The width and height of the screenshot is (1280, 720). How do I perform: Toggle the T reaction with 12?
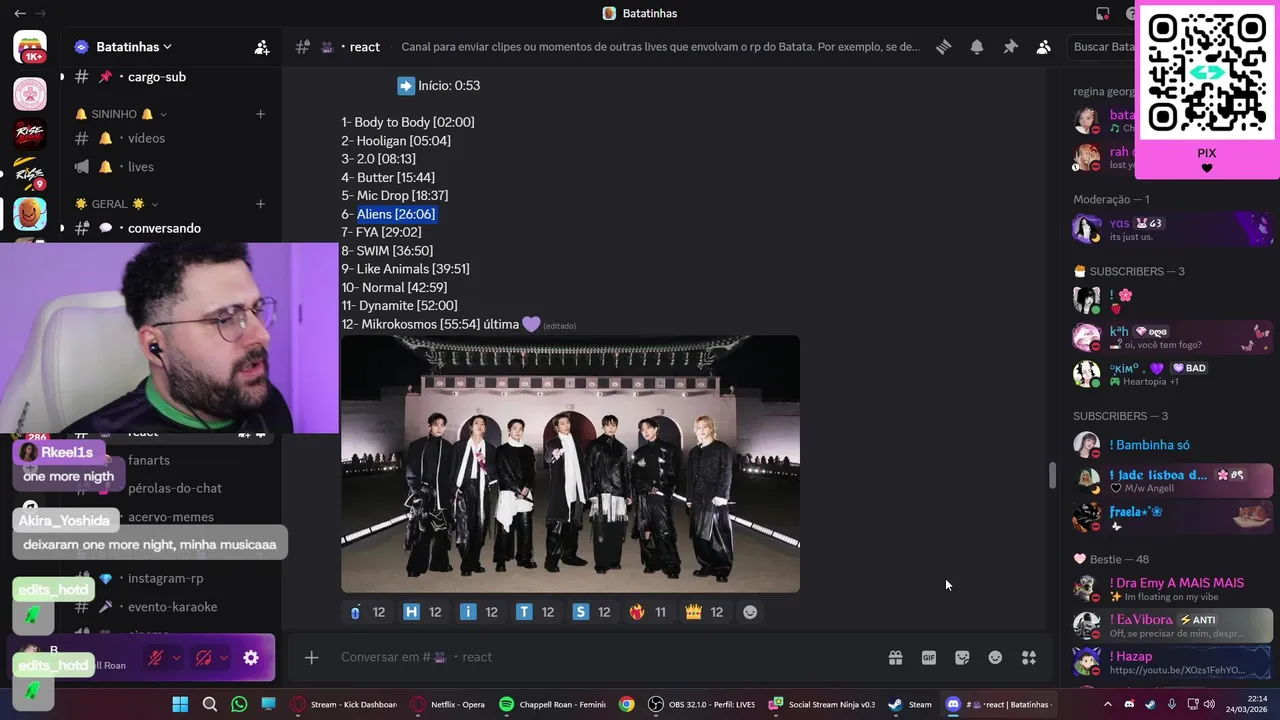pos(535,612)
